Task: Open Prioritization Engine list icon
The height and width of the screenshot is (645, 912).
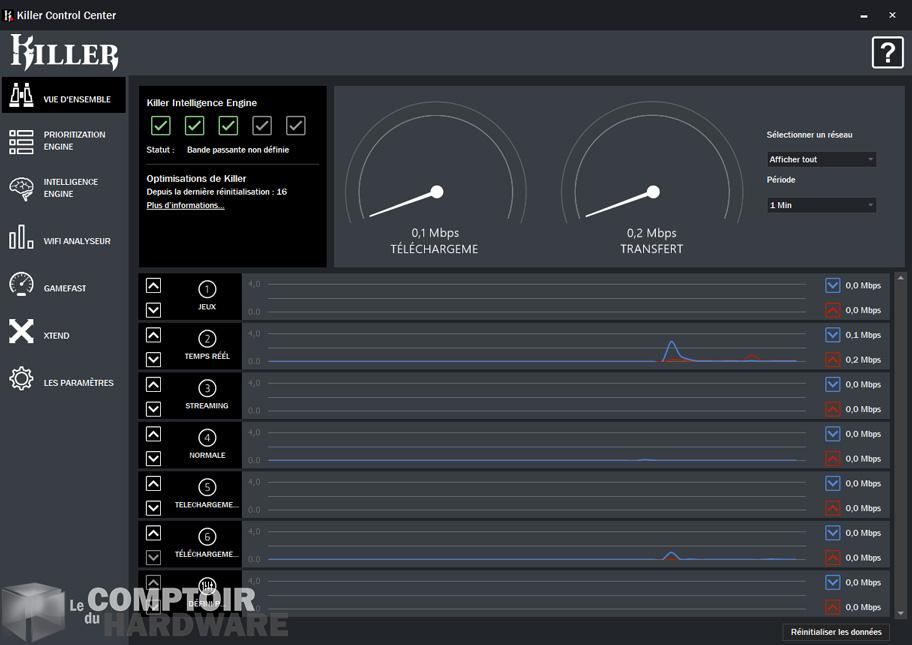Action: click(21, 142)
